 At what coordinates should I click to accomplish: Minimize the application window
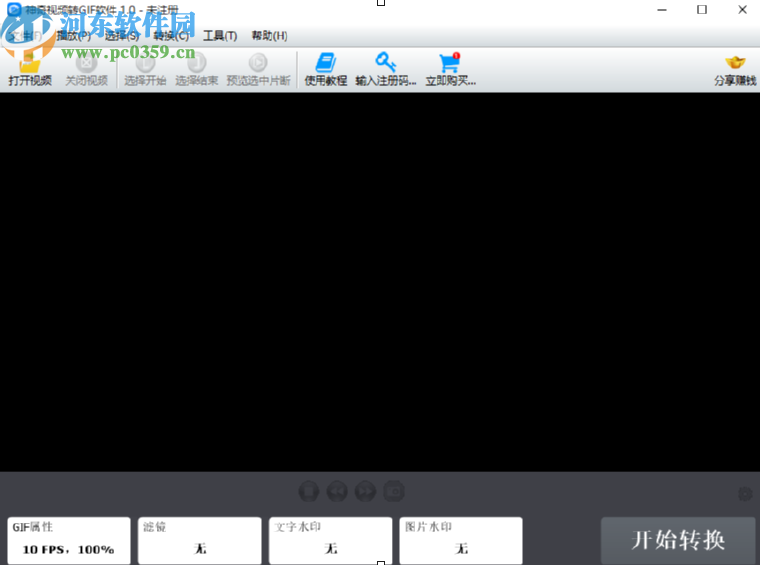[662, 10]
